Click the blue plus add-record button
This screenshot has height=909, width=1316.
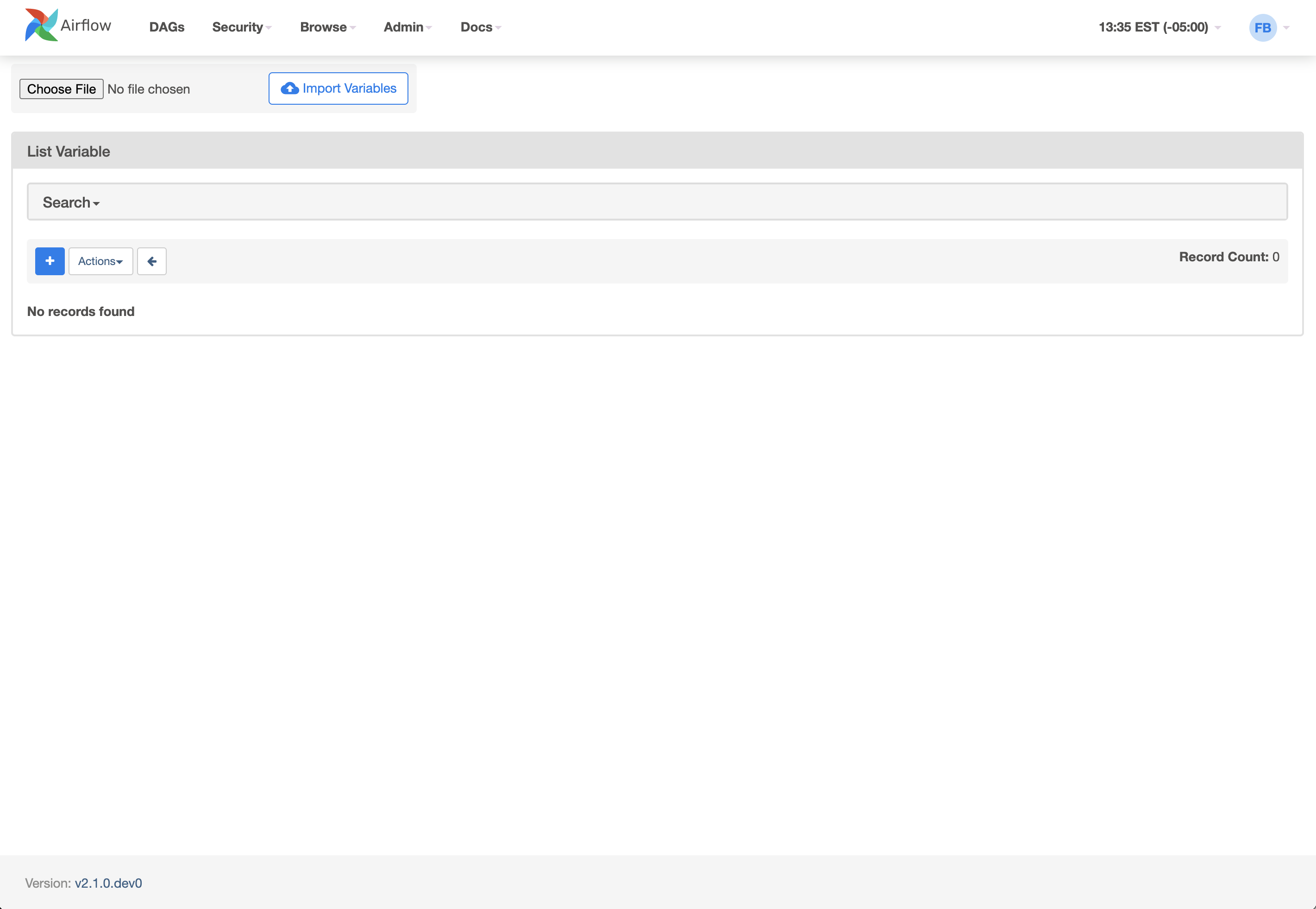(x=50, y=261)
